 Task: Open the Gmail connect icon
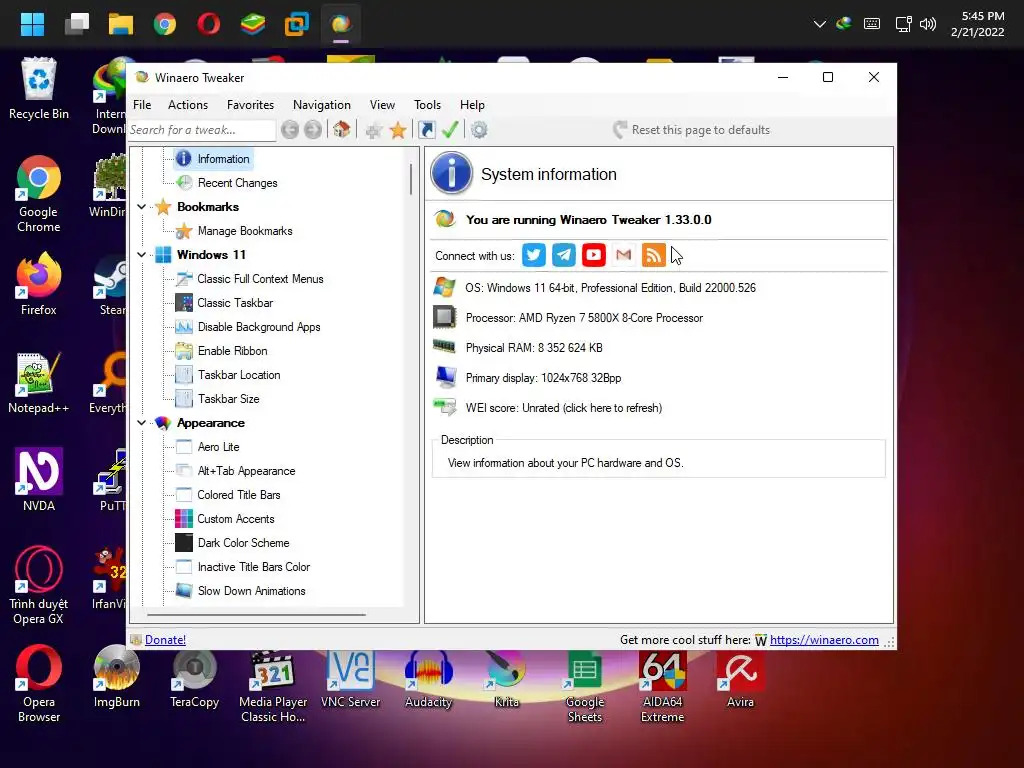624,255
